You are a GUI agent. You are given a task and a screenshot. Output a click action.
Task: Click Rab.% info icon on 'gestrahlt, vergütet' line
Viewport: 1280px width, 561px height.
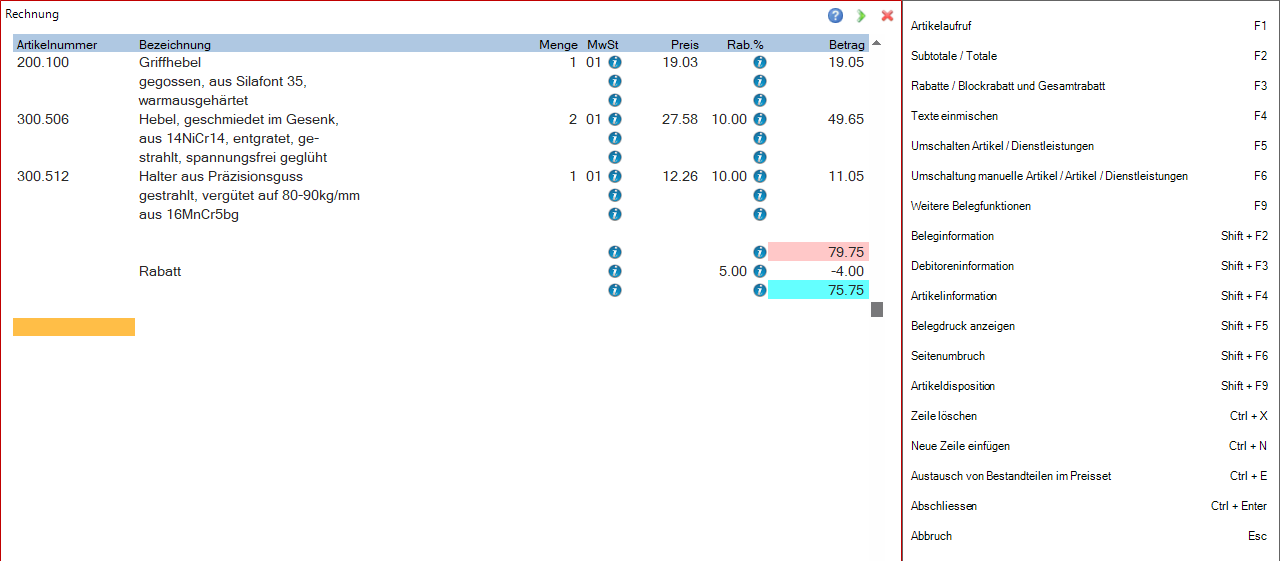coord(760,195)
